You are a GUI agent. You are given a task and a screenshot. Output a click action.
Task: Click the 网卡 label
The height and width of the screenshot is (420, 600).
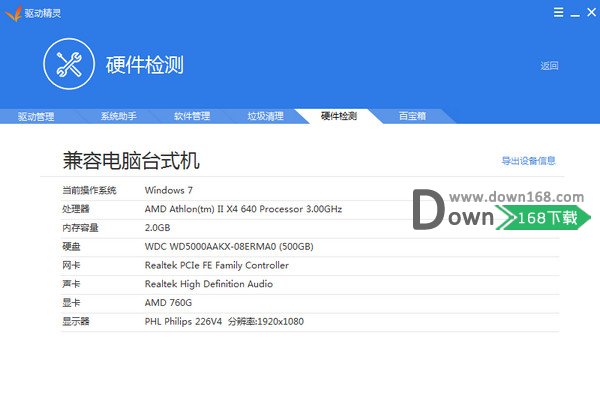click(71, 265)
